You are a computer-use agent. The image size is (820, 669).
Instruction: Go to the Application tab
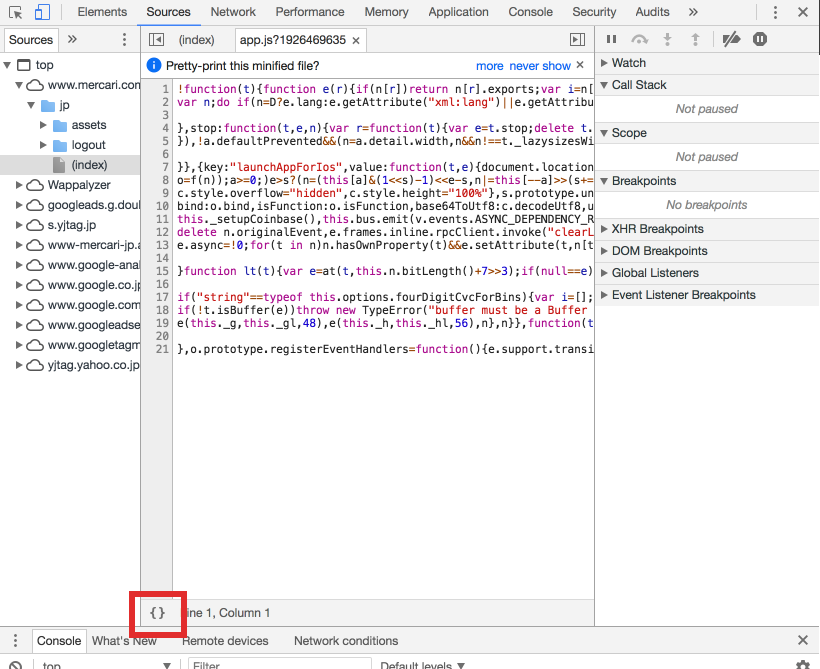pyautogui.click(x=458, y=12)
